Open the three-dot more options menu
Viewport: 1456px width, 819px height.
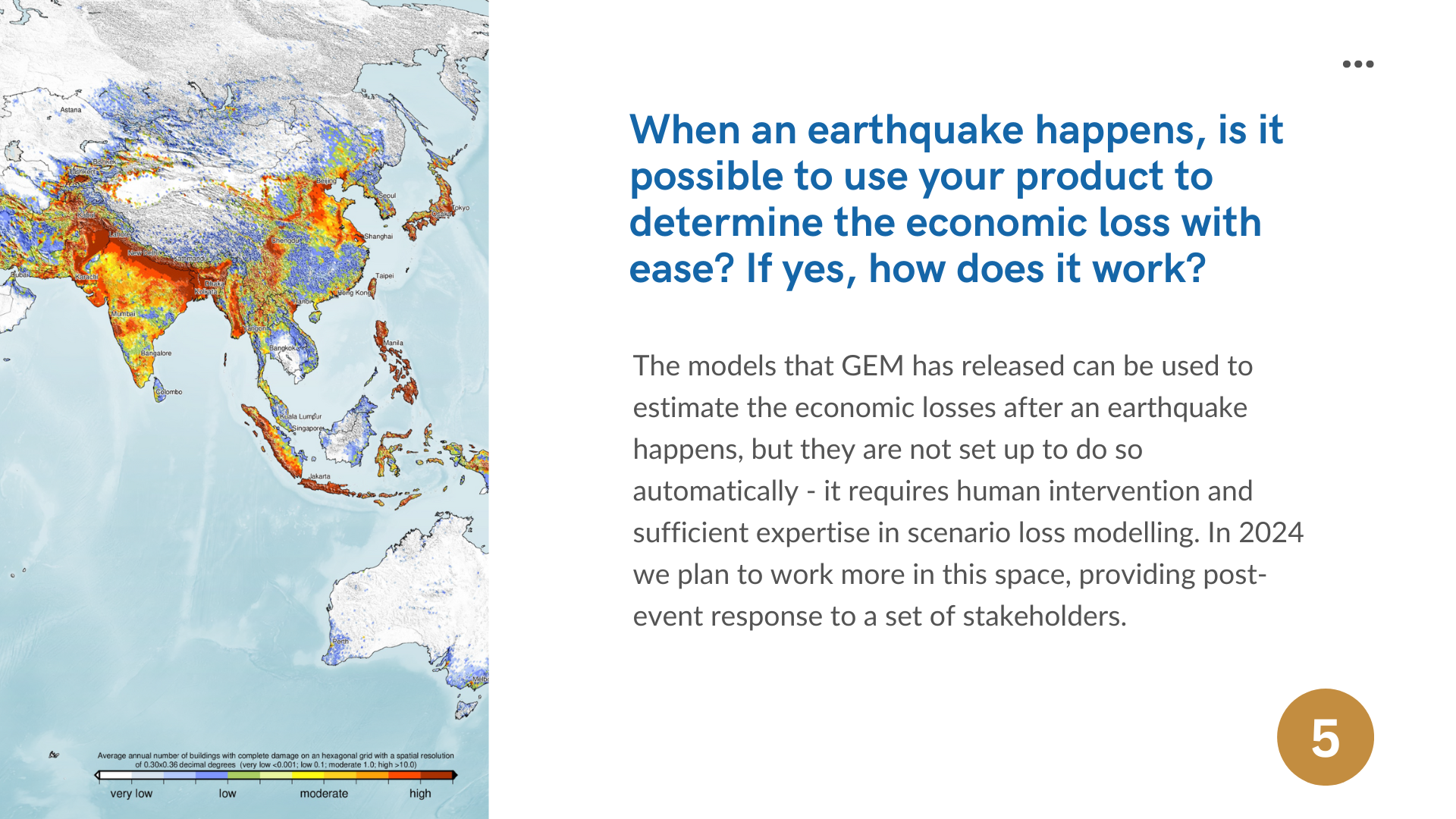point(1357,64)
